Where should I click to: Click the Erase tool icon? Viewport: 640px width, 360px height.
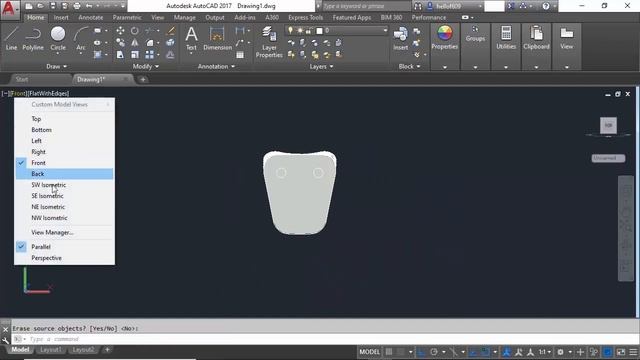tap(171, 31)
